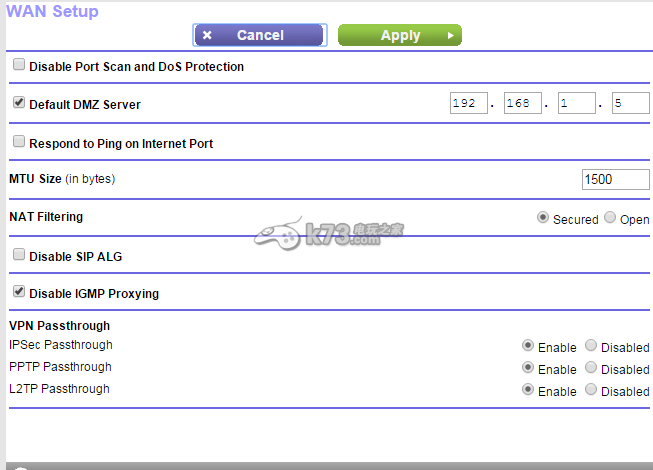Select Enable for L2TP Passthrough

pyautogui.click(x=528, y=390)
